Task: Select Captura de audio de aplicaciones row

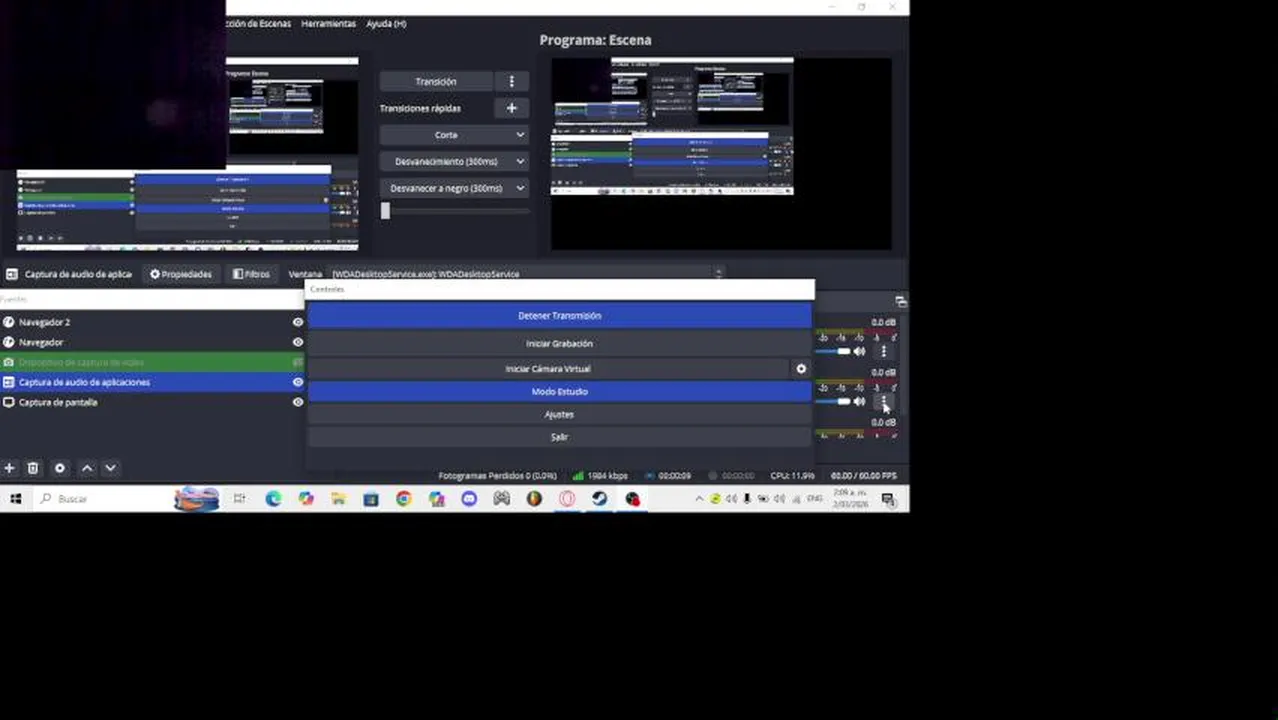Action: [153, 382]
